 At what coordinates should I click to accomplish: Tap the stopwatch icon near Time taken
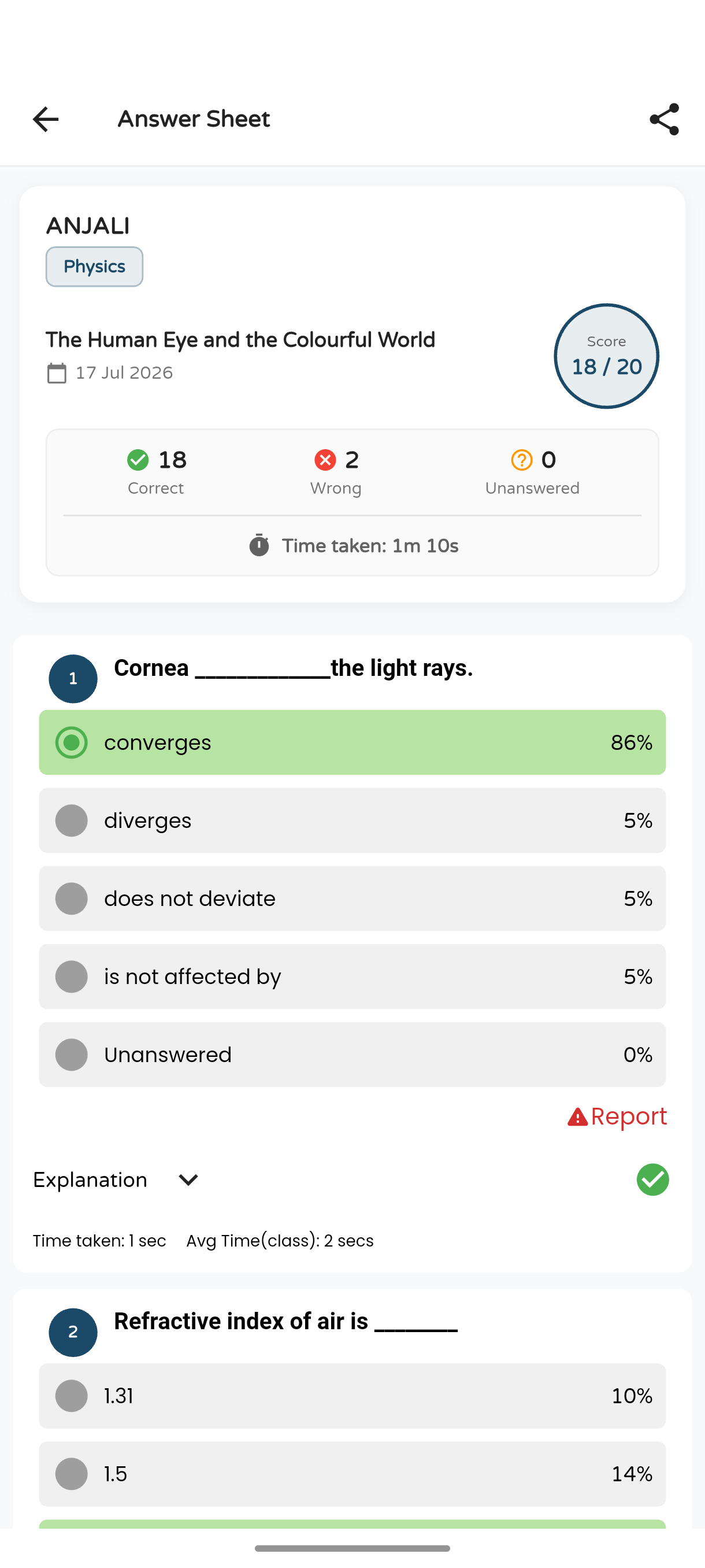point(259,545)
